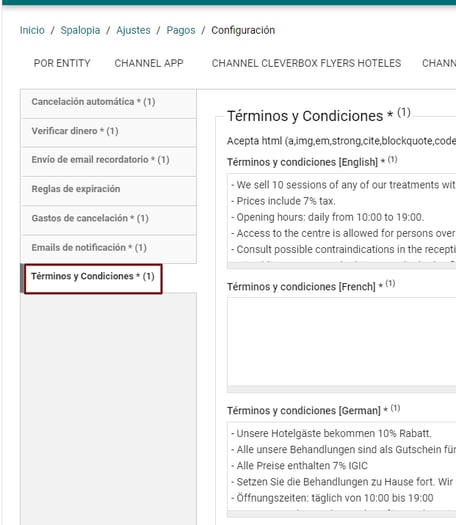Screen dimensions: 456x525
Task: Select Reglas de expiración in sidebar
Action: [108, 189]
